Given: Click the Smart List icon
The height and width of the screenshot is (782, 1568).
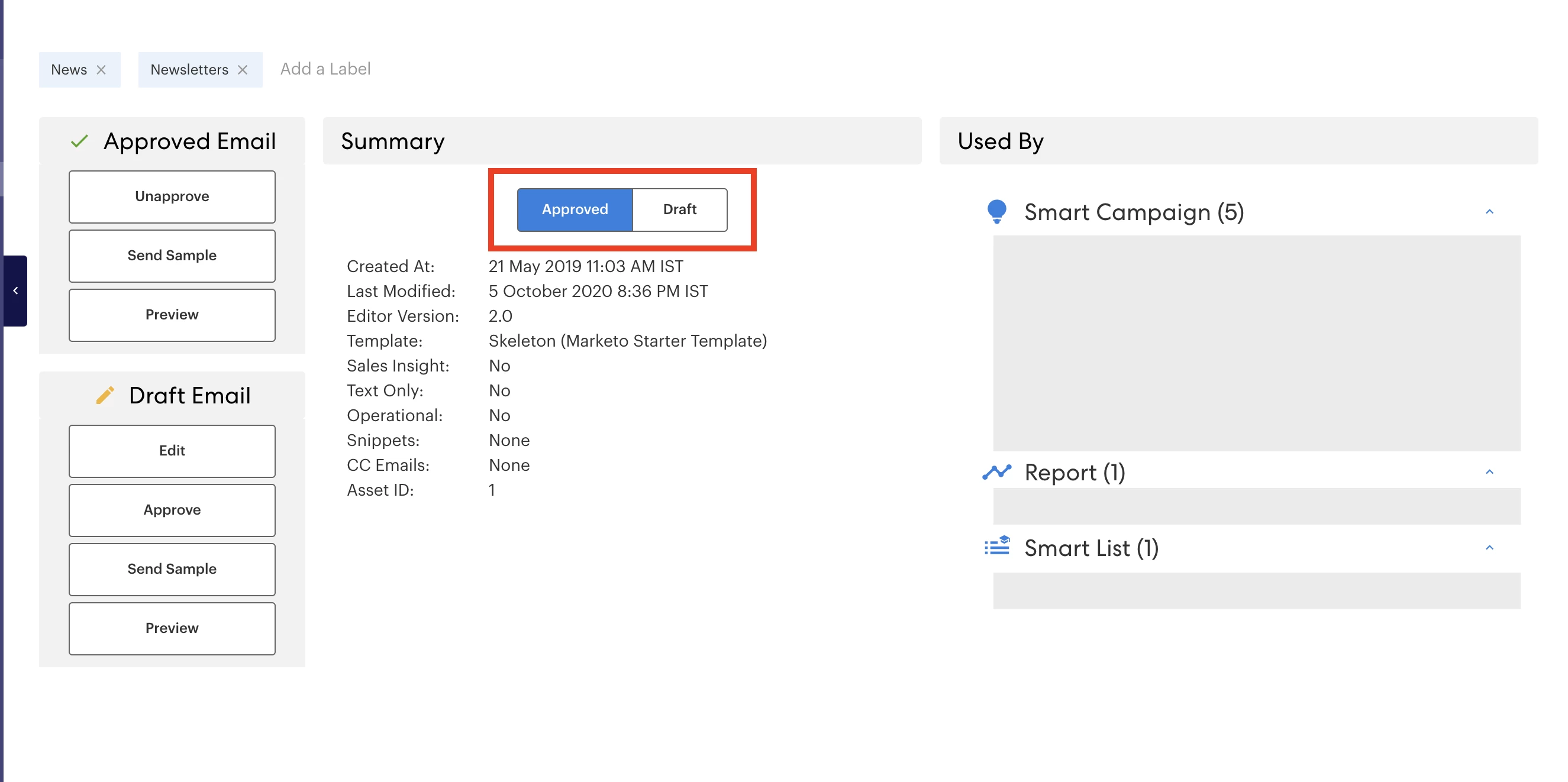Looking at the screenshot, I should [x=996, y=547].
